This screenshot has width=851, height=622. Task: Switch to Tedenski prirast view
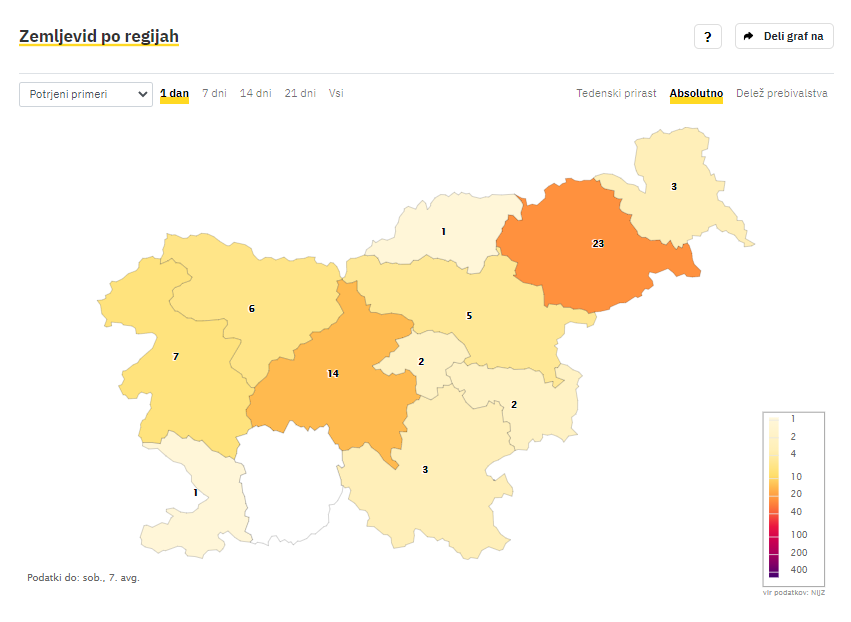coord(616,93)
